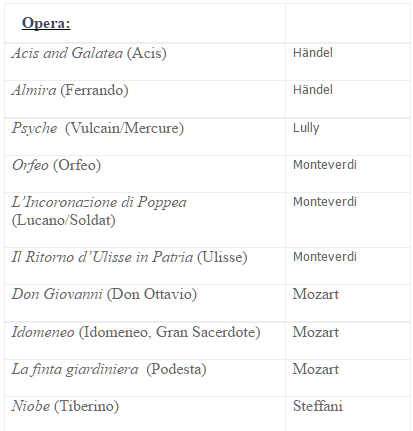The image size is (413, 431).
Task: Click La finta giardiniera (Podesta) entry
Action: 109,369
